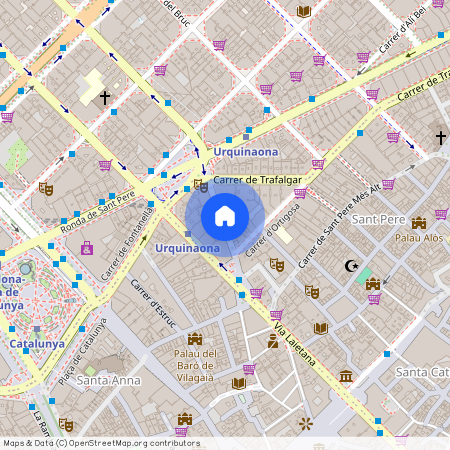
Task: Click the library book icon right of Via Laietana
Action: (x=321, y=328)
